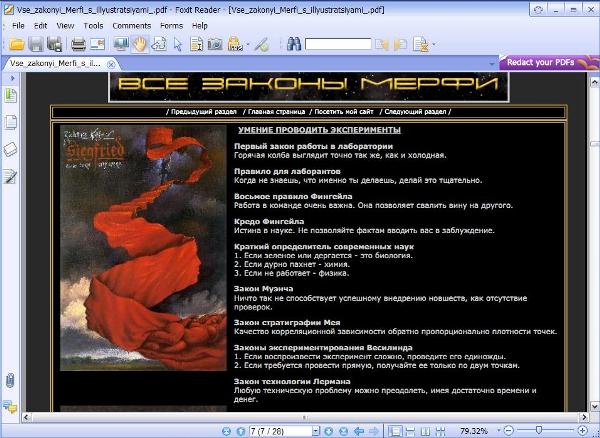This screenshot has width=600, height=438.
Task: Open the zoom percentage dropdown arrow
Action: 498,431
